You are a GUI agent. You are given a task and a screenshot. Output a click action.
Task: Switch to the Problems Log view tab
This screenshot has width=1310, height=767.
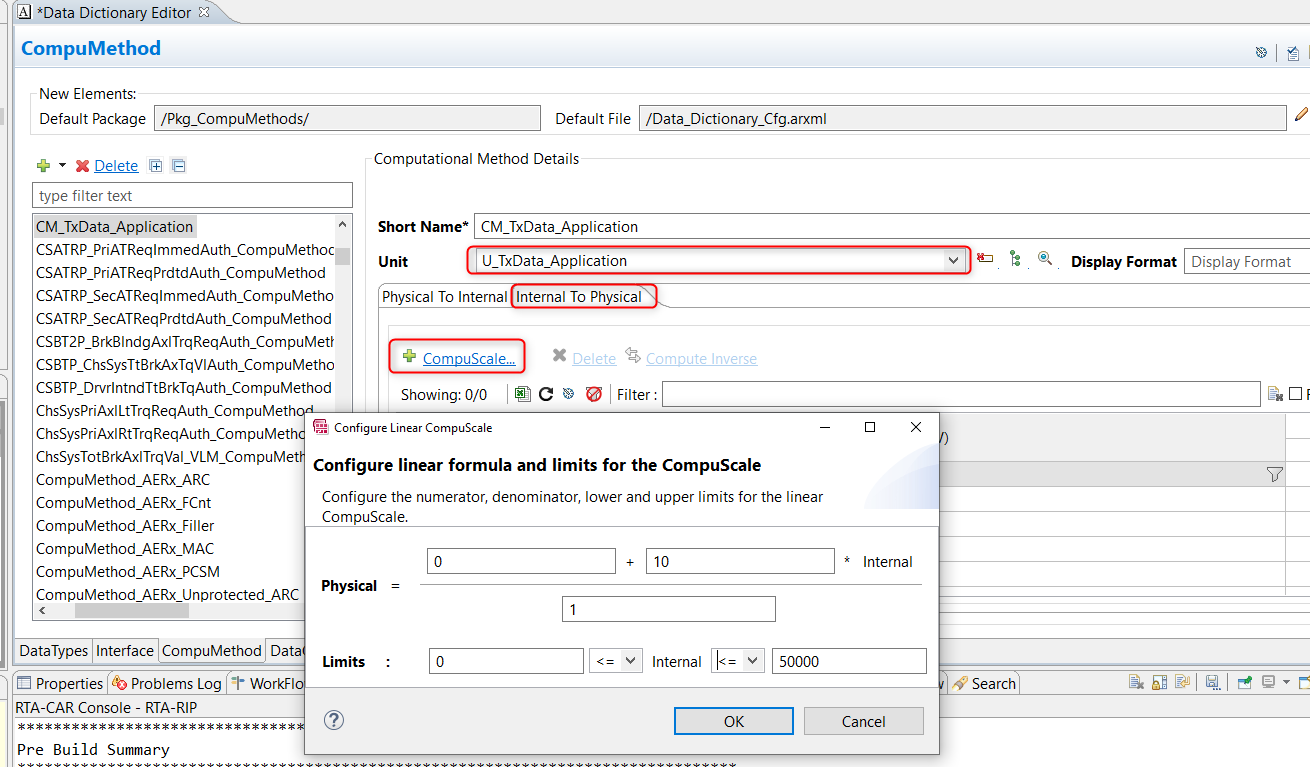[167, 683]
